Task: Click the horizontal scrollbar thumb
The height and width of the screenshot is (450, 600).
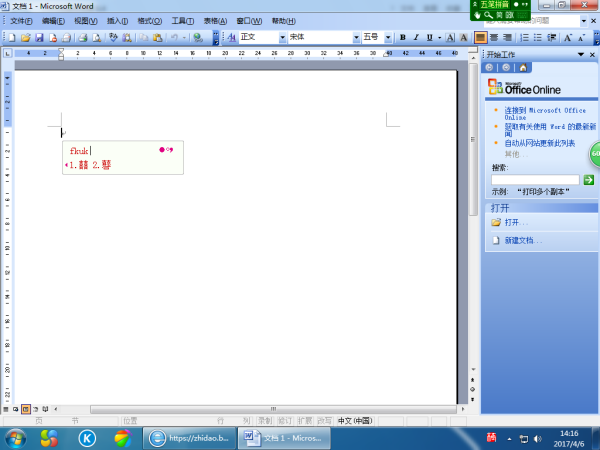Action: (273, 409)
